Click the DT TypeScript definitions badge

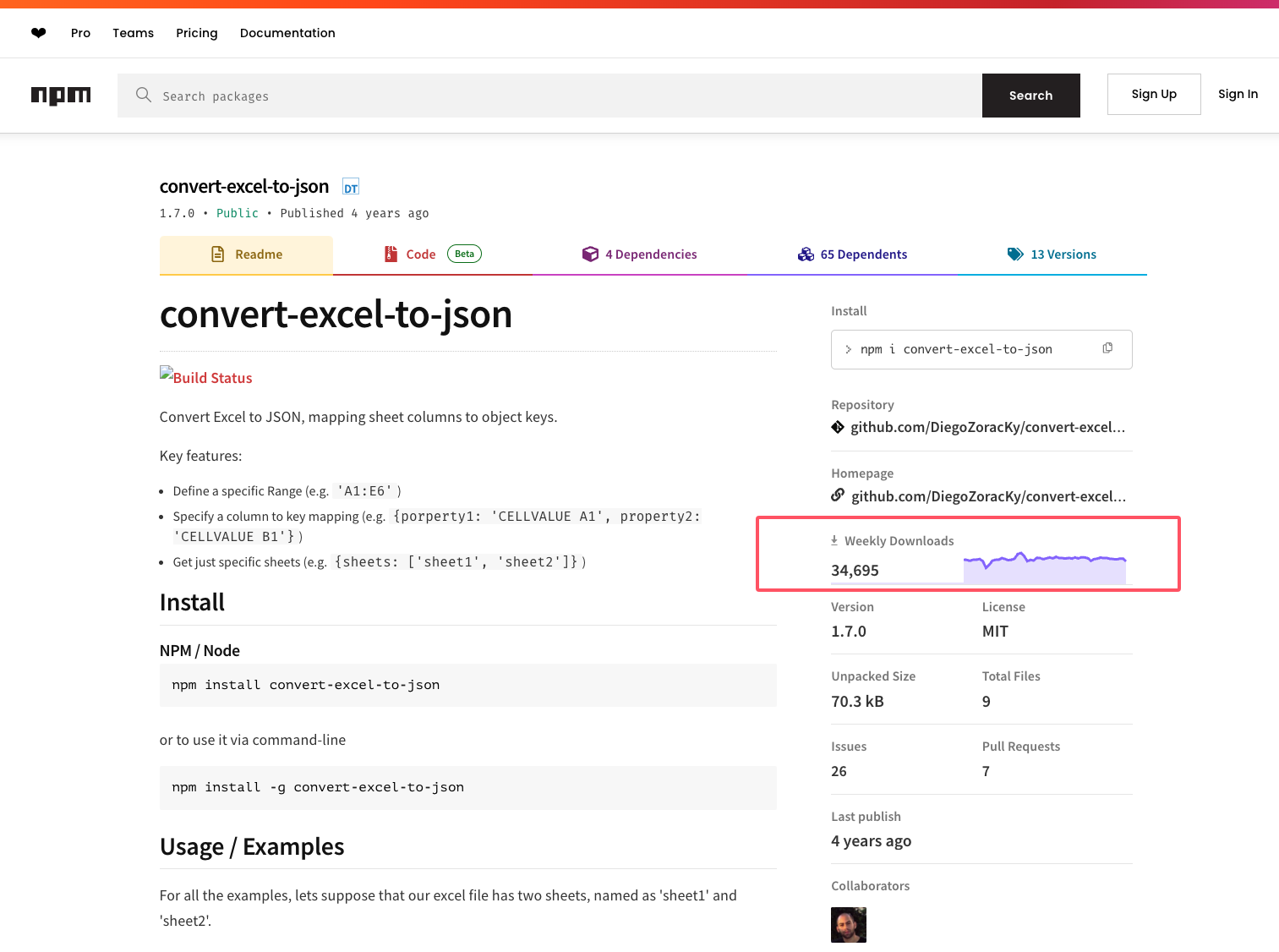click(x=350, y=186)
